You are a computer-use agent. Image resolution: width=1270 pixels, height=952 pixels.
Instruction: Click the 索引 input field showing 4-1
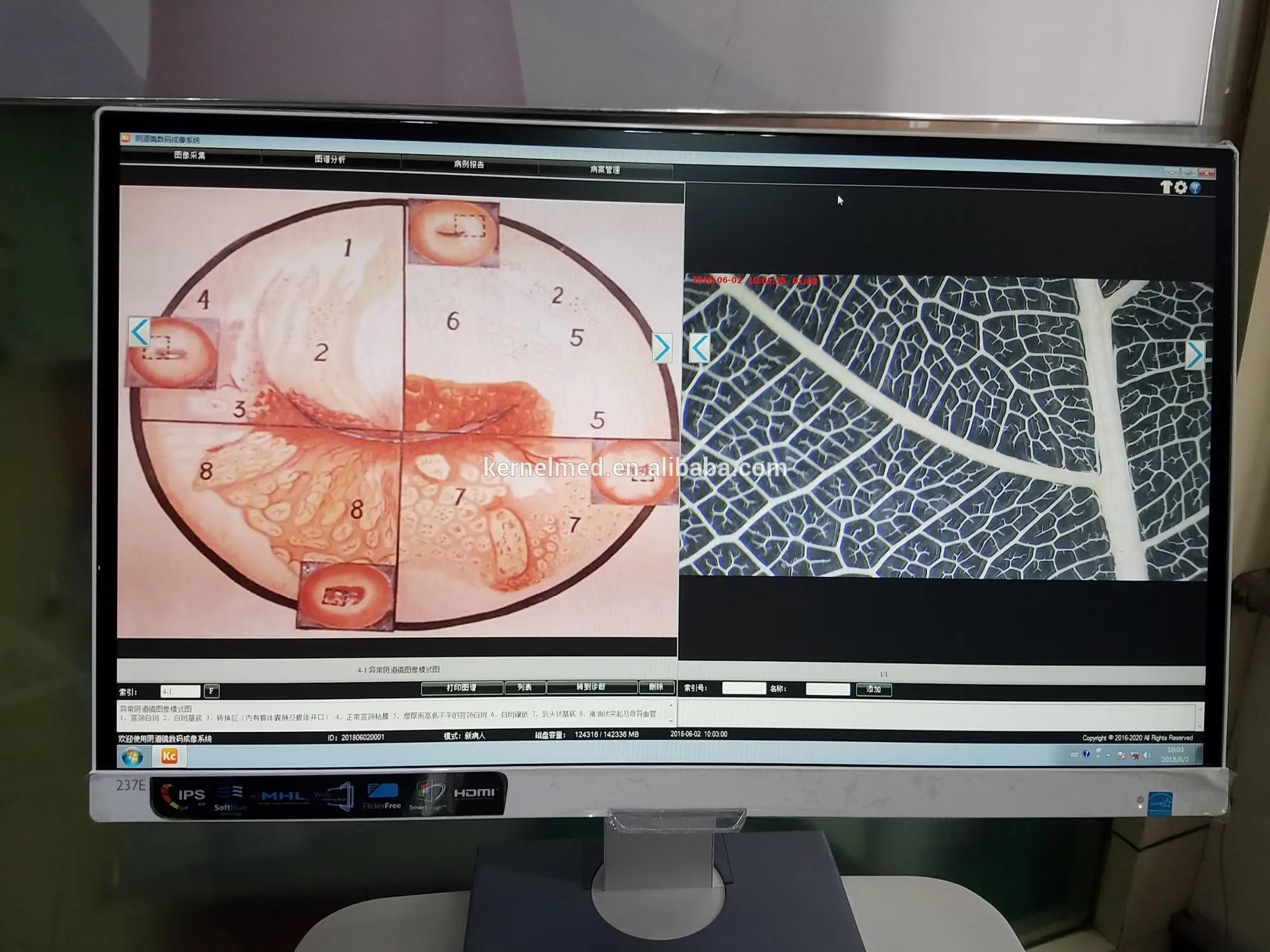point(180,691)
